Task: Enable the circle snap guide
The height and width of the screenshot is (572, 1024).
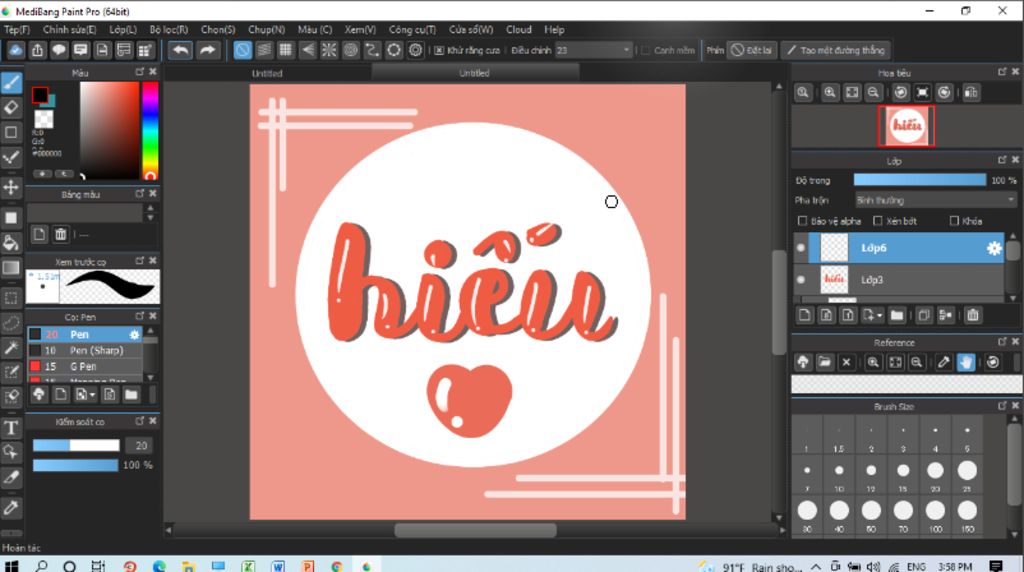Action: coord(351,50)
